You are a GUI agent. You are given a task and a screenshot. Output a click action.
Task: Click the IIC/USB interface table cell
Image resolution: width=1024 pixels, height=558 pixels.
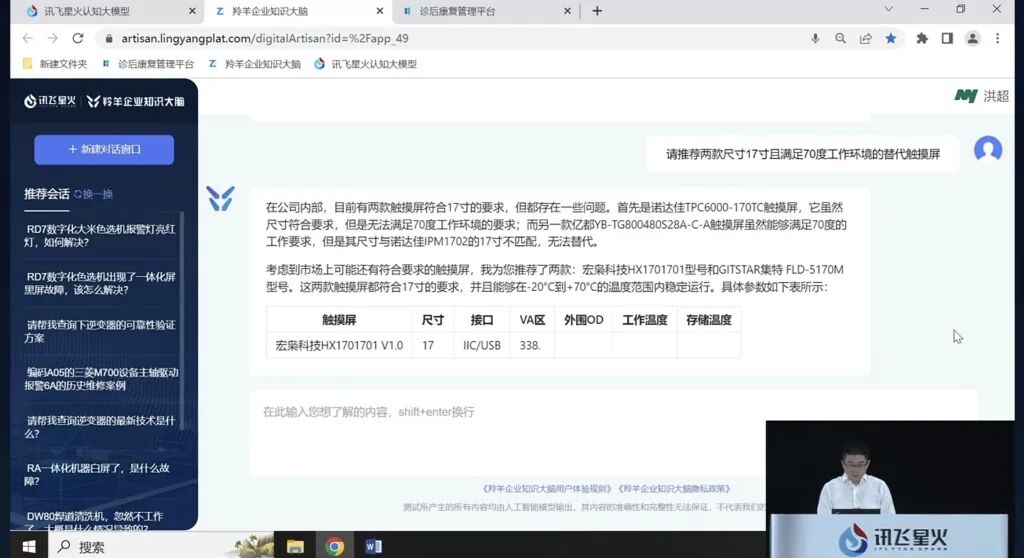[x=482, y=345]
